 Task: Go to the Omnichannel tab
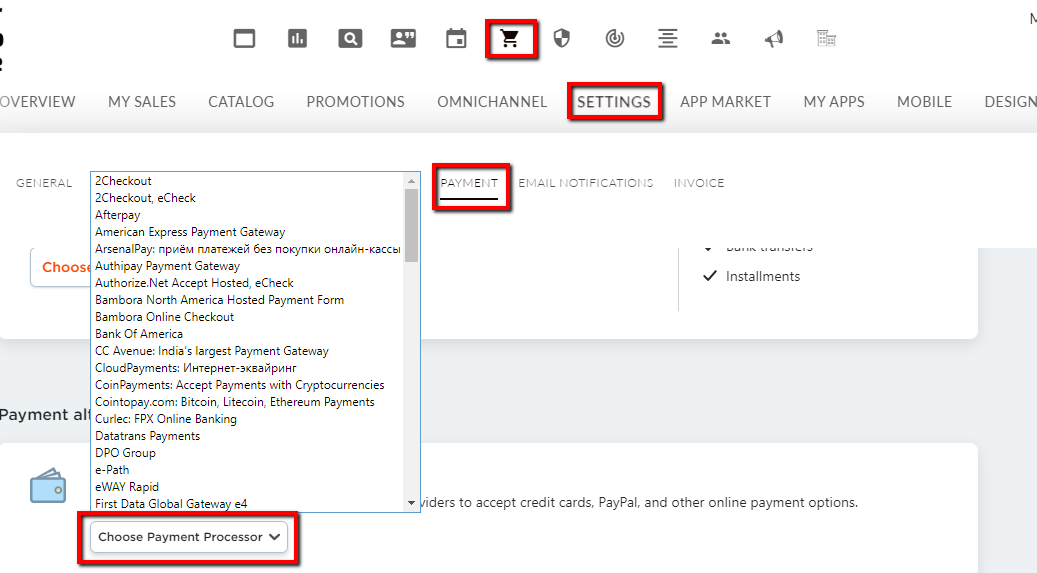(x=492, y=102)
